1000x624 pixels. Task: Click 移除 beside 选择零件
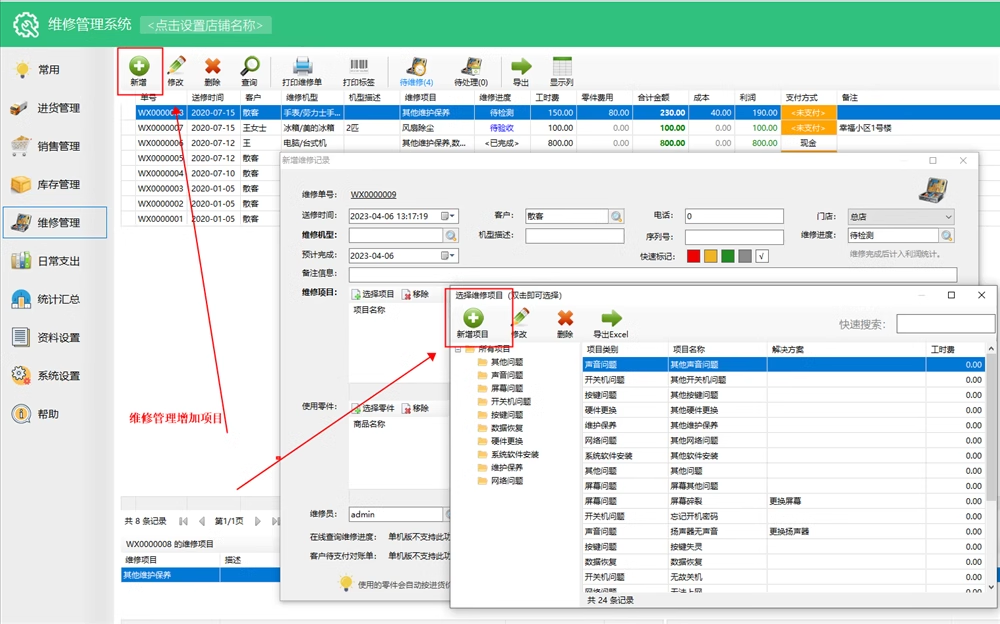[415, 408]
